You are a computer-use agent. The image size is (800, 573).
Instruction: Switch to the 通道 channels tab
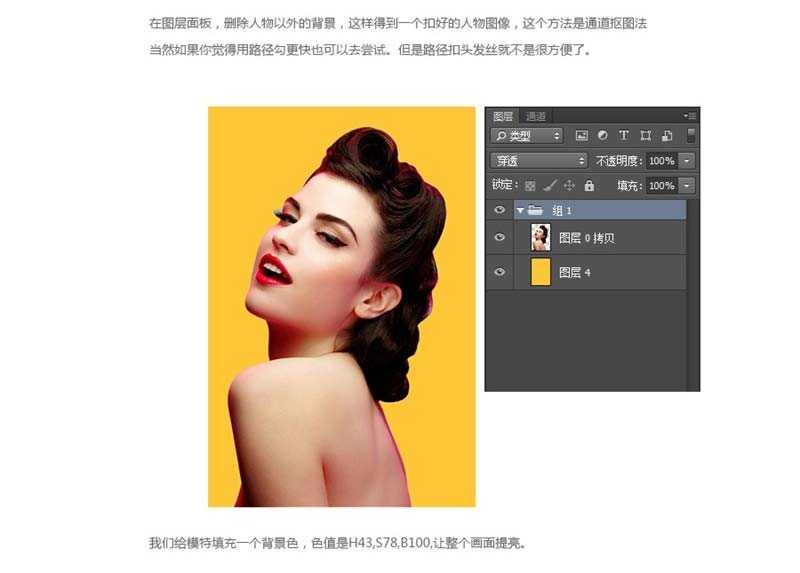(x=536, y=116)
